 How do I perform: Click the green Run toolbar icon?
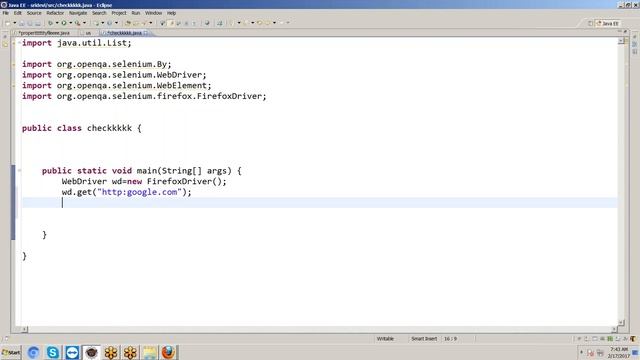64,23
